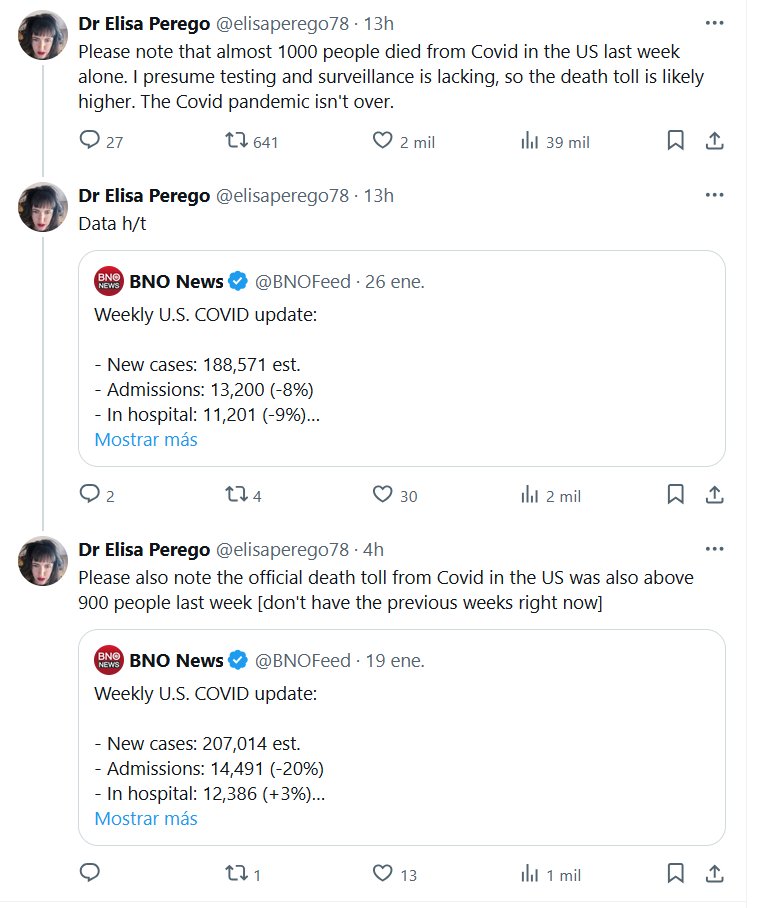Like the 'Data h/t' tweet with 30 likes
The height and width of the screenshot is (908, 768).
coord(382,495)
